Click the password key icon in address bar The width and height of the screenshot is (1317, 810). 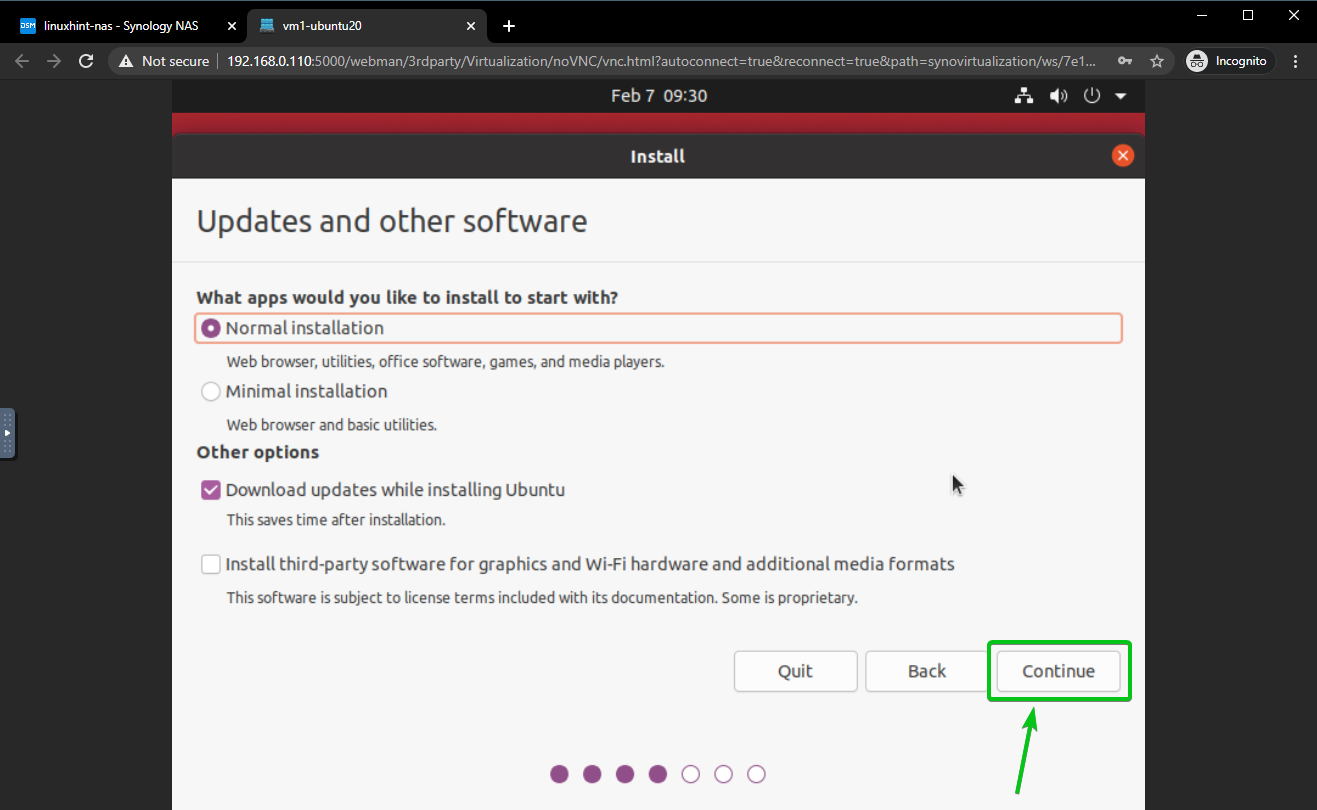[x=1125, y=61]
